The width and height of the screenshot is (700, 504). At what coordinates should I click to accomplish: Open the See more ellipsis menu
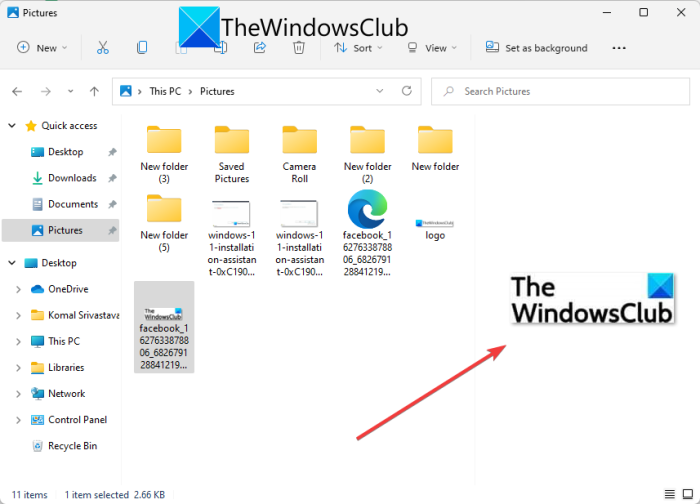point(619,48)
